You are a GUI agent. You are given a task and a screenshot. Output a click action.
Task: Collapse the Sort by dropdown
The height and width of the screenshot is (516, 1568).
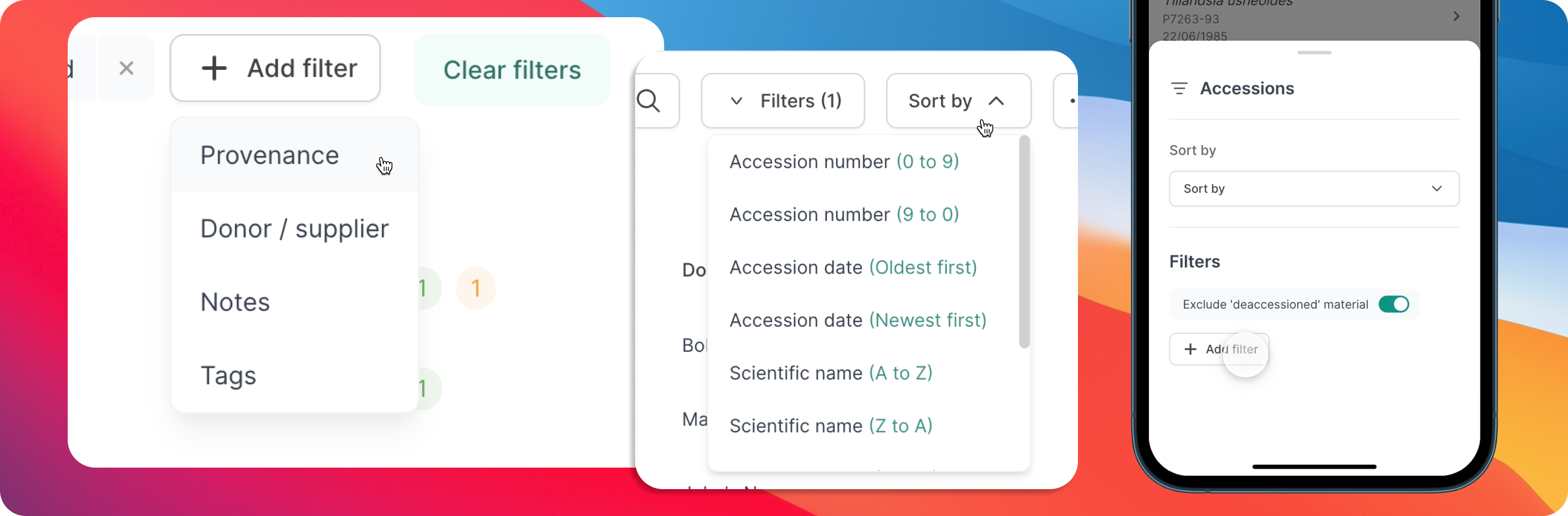click(958, 101)
